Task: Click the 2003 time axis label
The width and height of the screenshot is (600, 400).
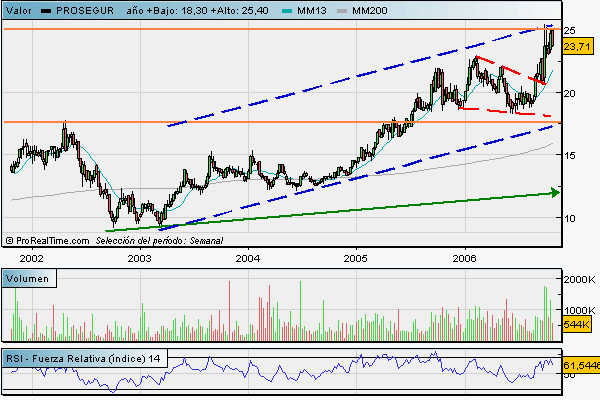Action: pyautogui.click(x=140, y=258)
